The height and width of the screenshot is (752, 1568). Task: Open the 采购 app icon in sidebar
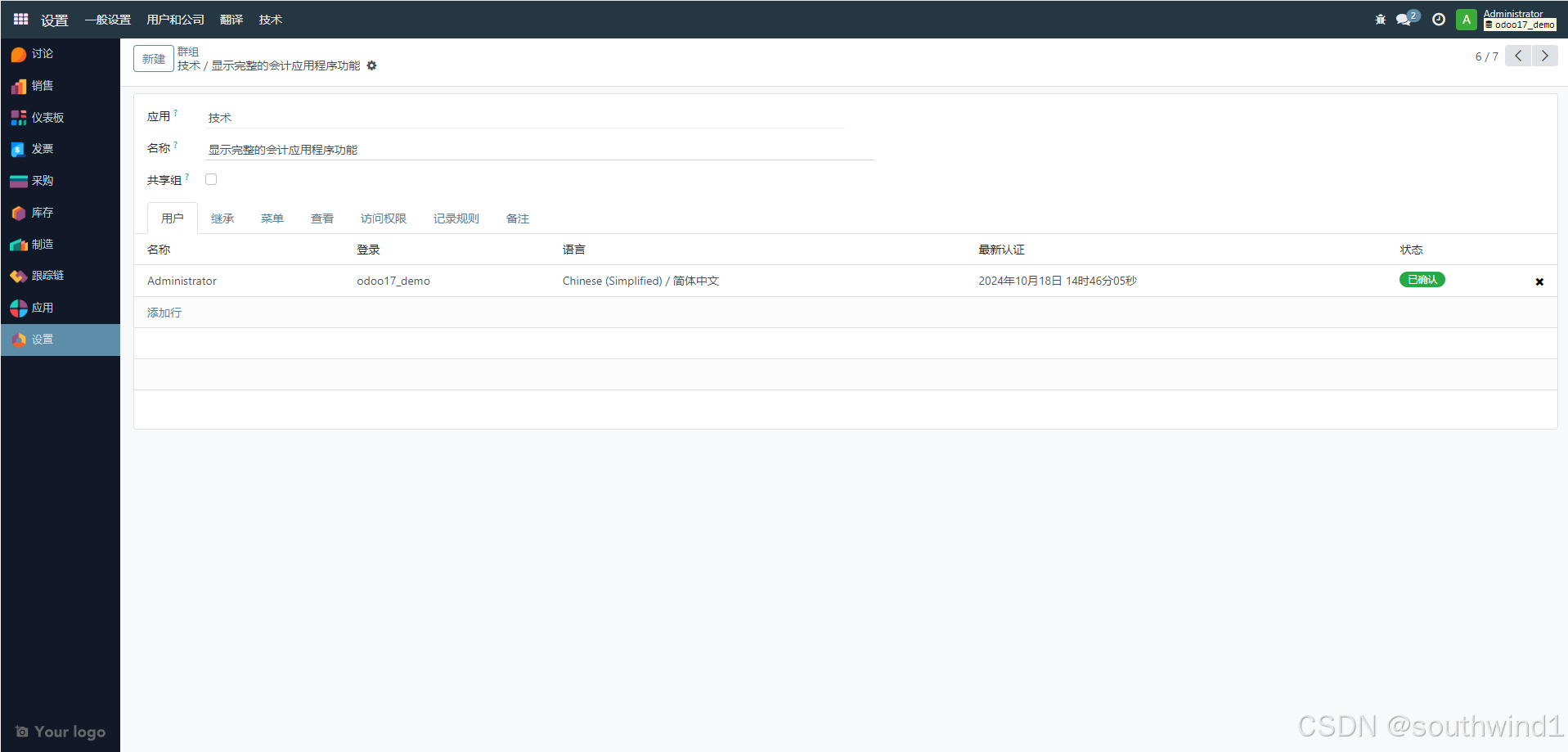(x=19, y=181)
